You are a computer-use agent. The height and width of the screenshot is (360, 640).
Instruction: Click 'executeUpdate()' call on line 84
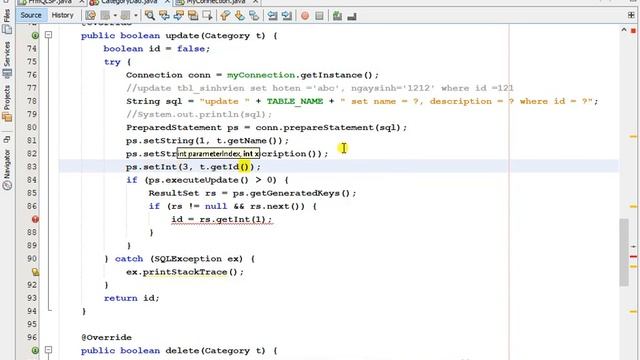207,180
